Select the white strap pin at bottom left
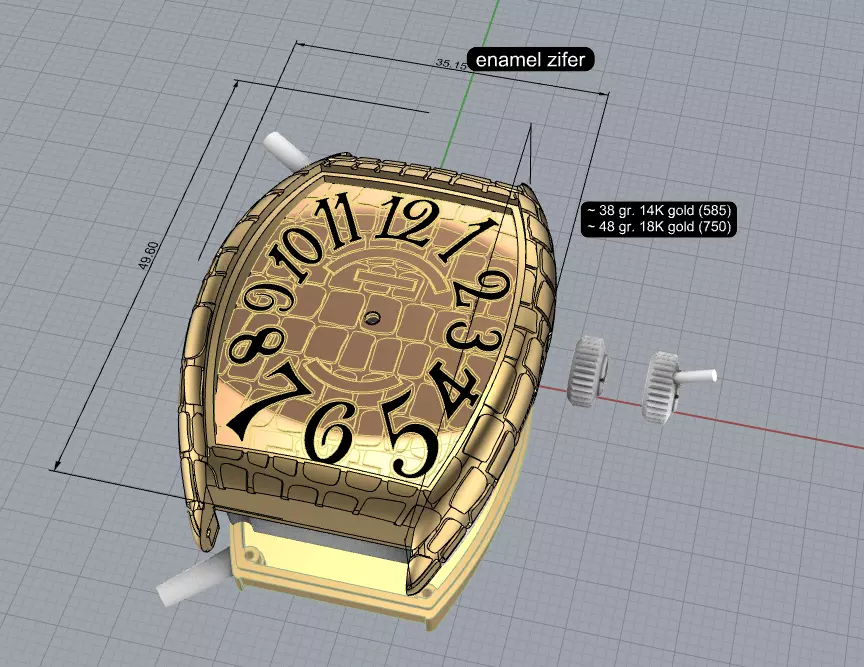Image resolution: width=864 pixels, height=667 pixels. pyautogui.click(x=194, y=579)
